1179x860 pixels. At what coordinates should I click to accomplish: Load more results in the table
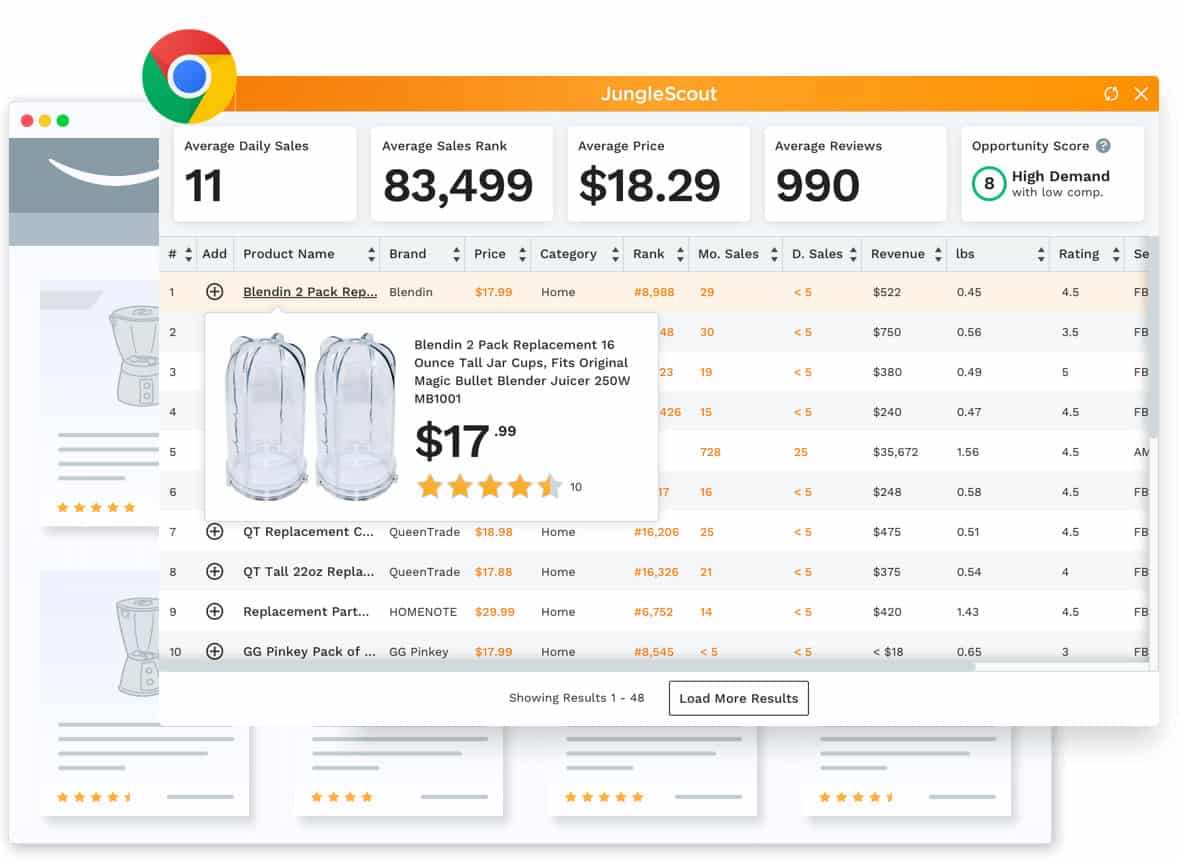[738, 698]
